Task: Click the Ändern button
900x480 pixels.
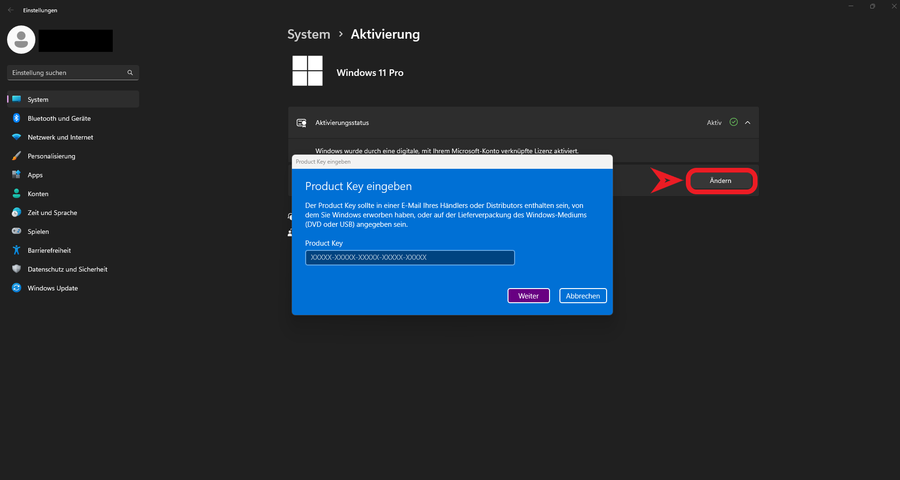Action: pyautogui.click(x=720, y=181)
